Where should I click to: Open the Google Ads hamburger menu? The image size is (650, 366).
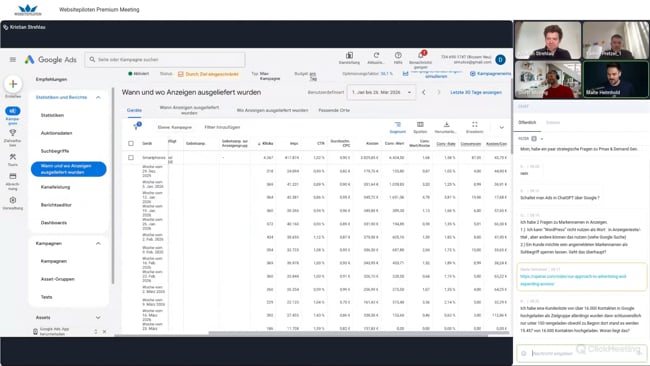tap(13, 60)
